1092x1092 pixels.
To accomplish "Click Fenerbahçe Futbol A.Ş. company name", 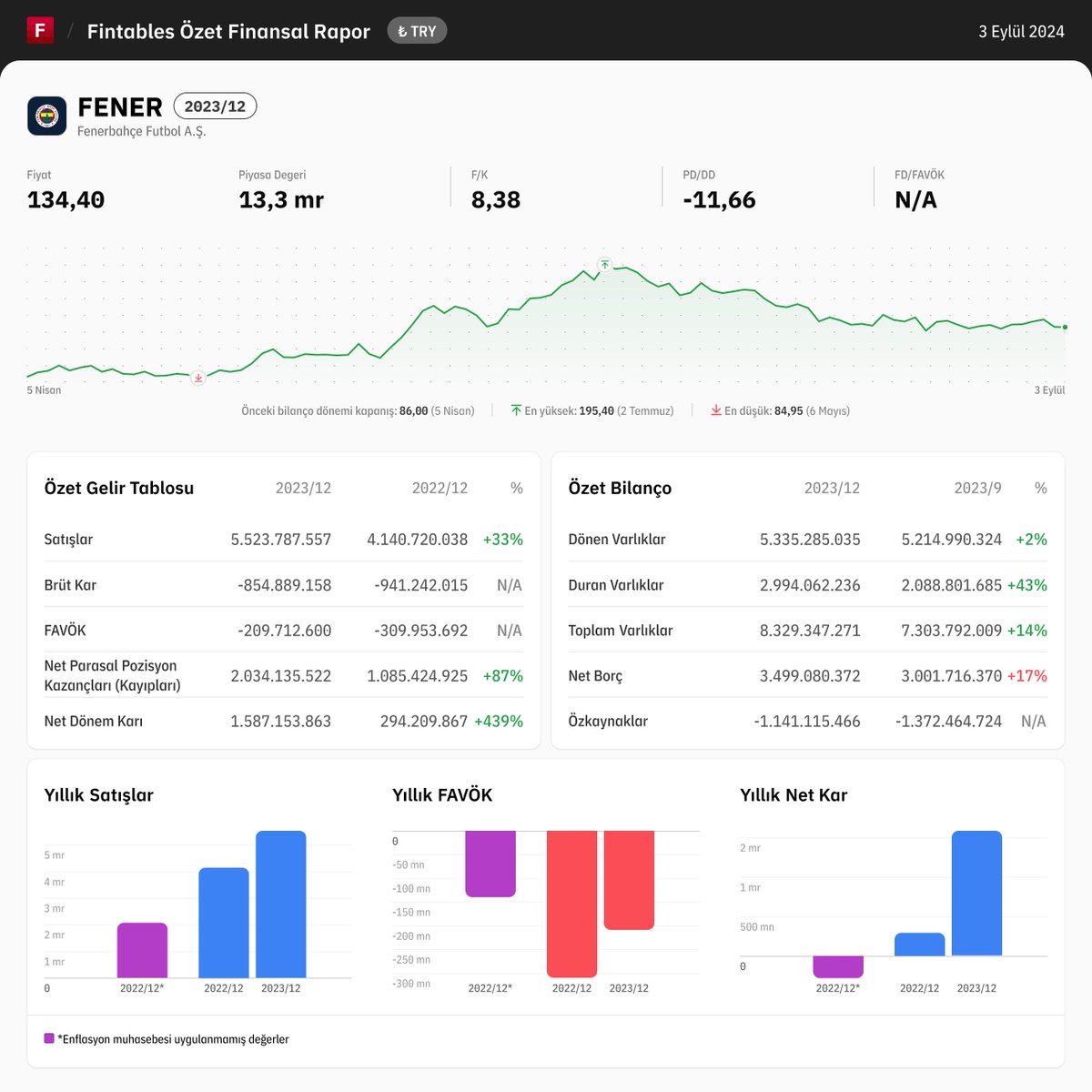I will (x=142, y=131).
